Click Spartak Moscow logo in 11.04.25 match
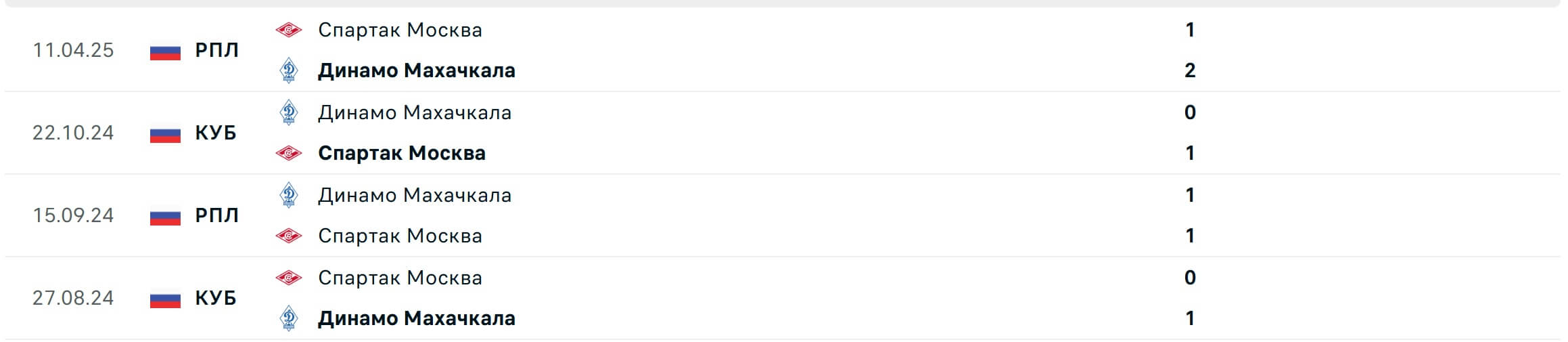Image resolution: width=1568 pixels, height=342 pixels. click(289, 30)
